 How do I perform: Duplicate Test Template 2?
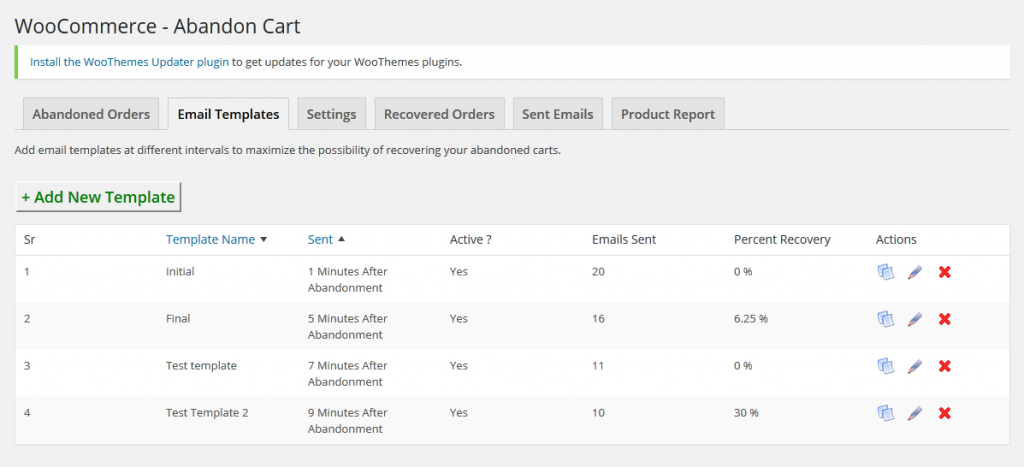click(885, 413)
